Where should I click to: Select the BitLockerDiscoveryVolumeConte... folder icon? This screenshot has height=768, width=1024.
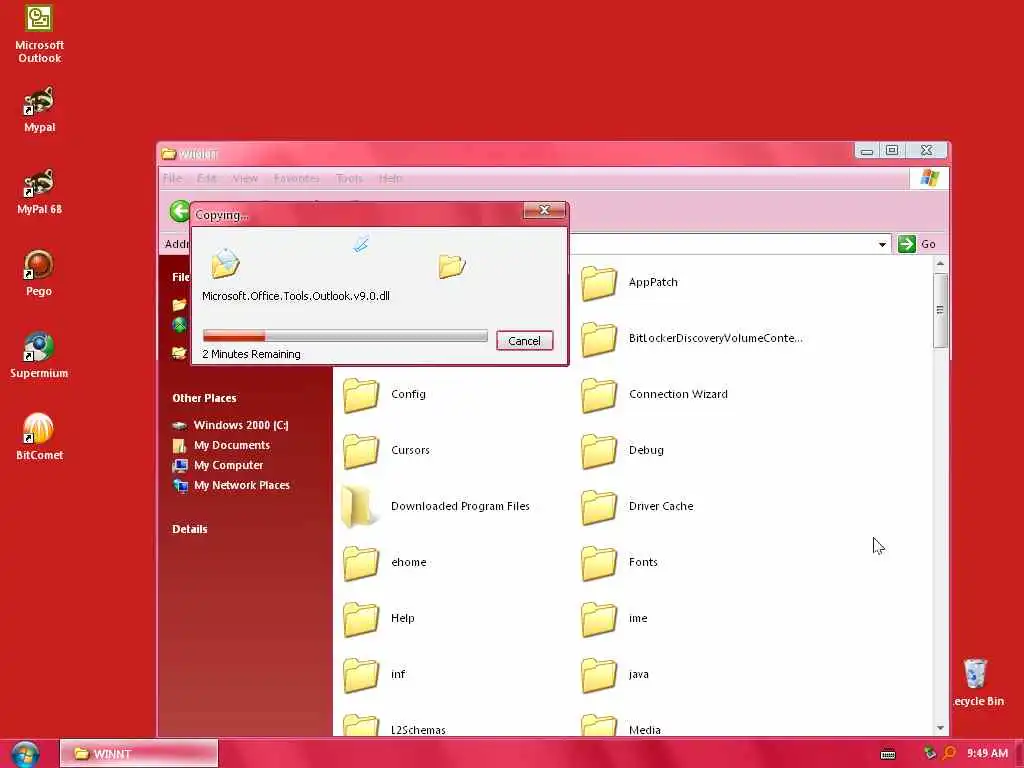(x=599, y=339)
